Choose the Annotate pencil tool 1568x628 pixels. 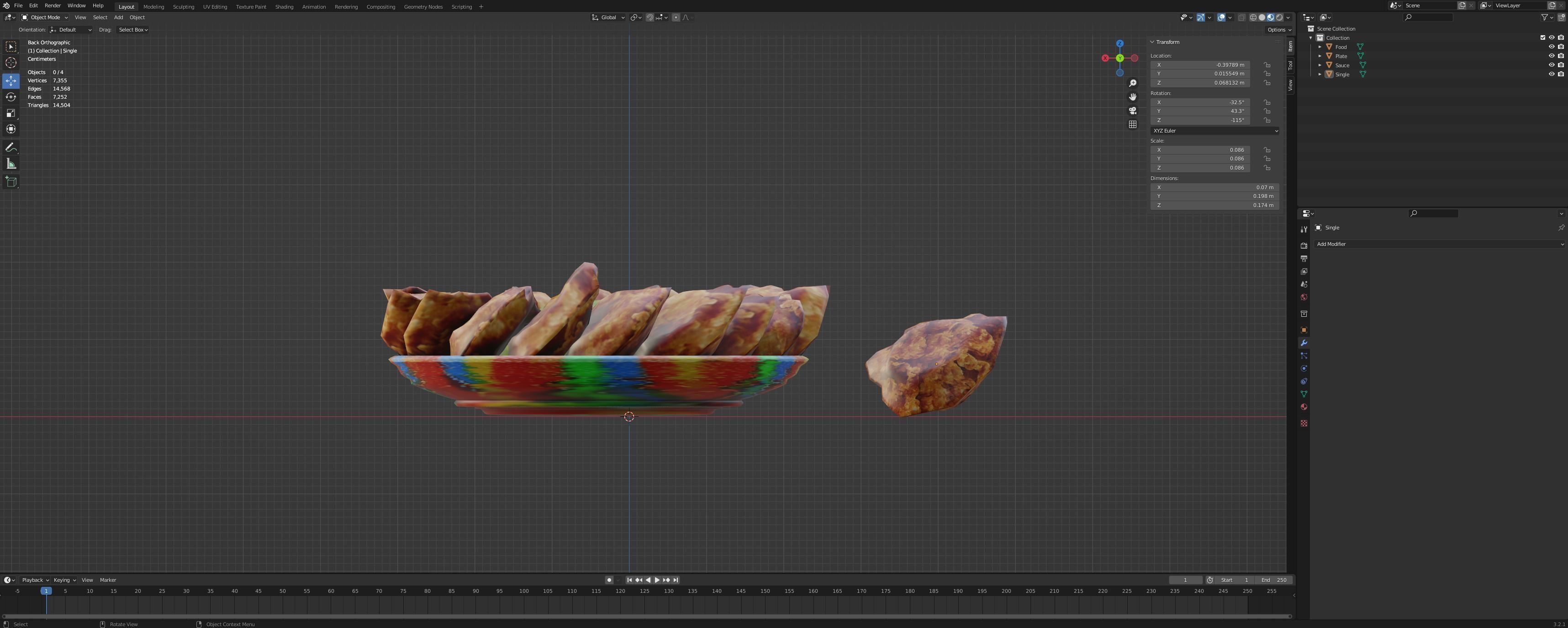pyautogui.click(x=11, y=148)
